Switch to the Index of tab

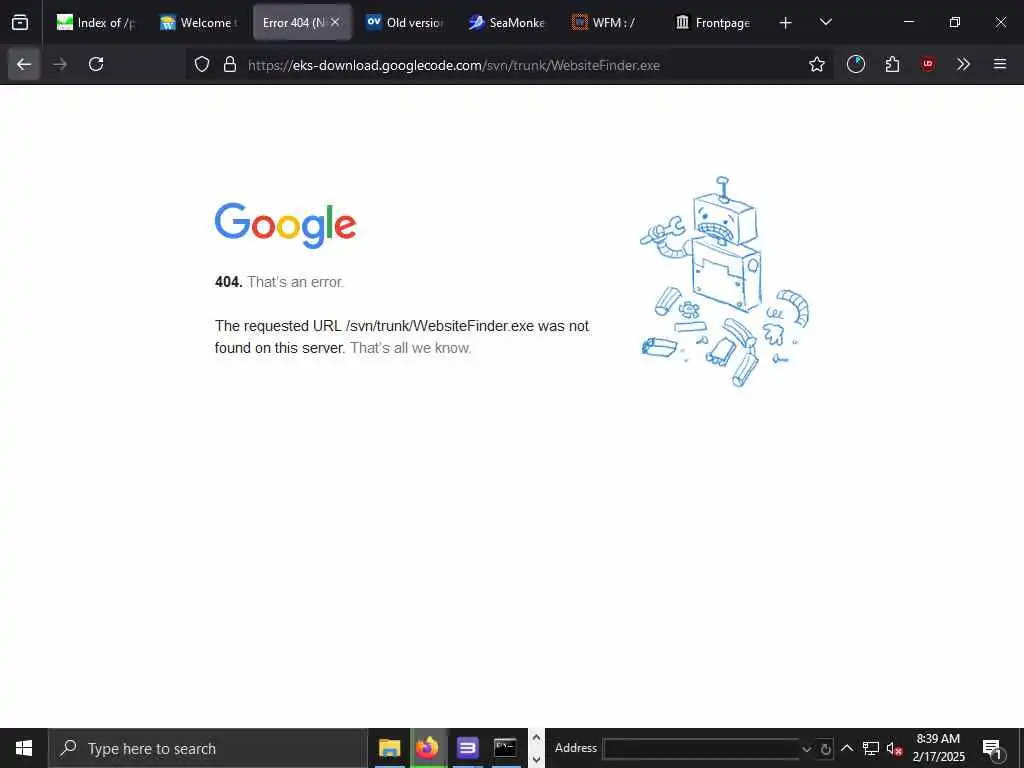click(x=97, y=23)
